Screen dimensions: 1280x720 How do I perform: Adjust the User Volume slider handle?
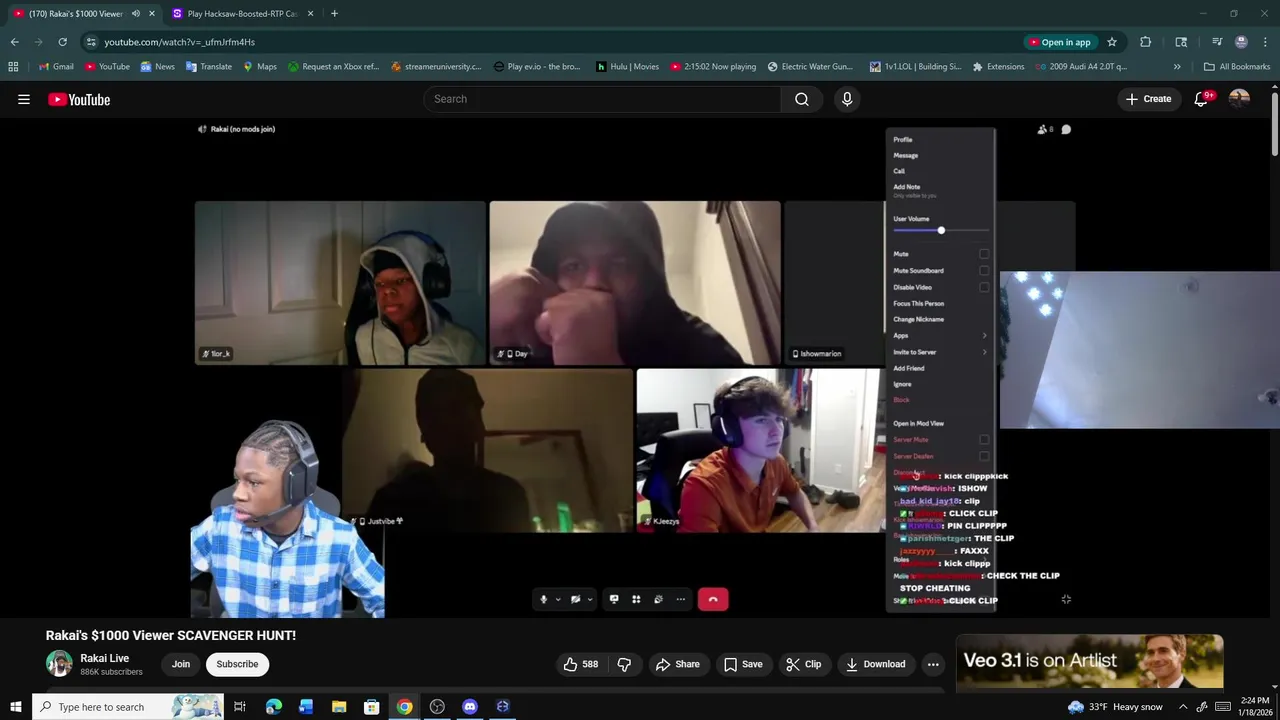coord(941,231)
